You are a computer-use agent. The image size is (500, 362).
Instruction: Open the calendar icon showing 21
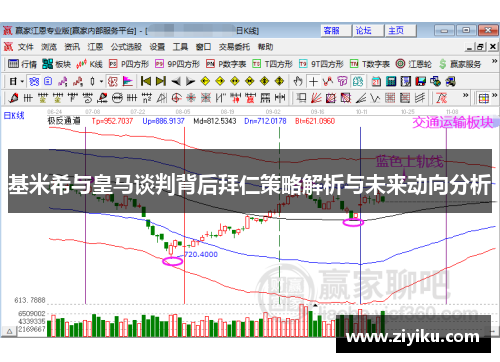click(376, 81)
